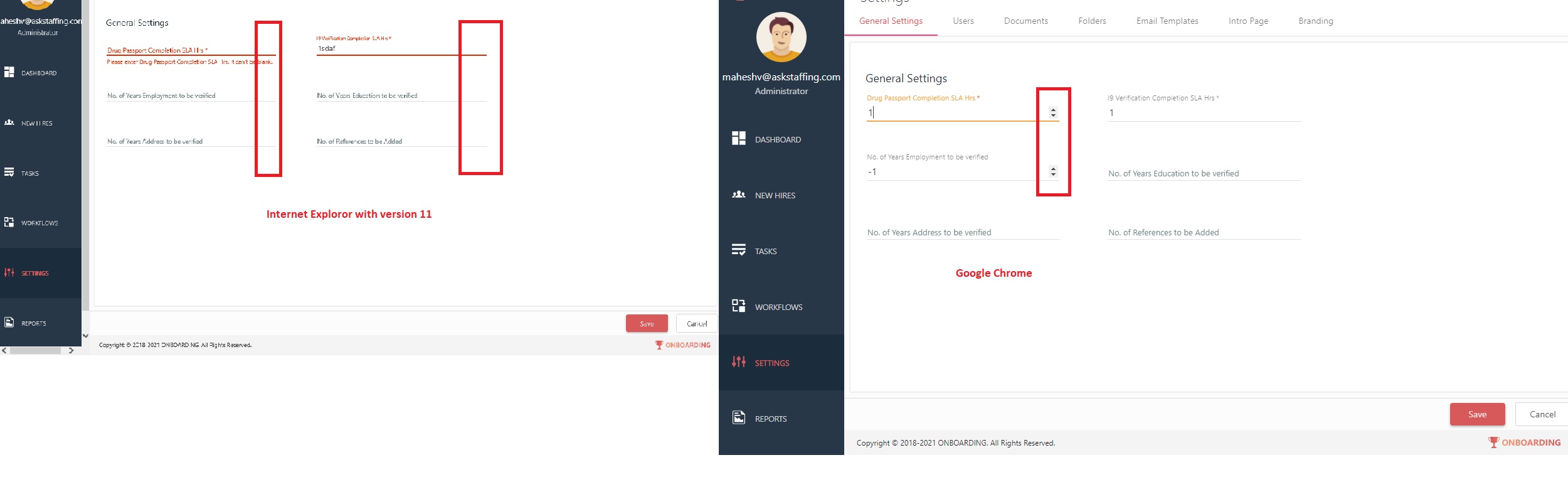
Task: Increase Years Employment value with up arrow
Action: (1053, 168)
